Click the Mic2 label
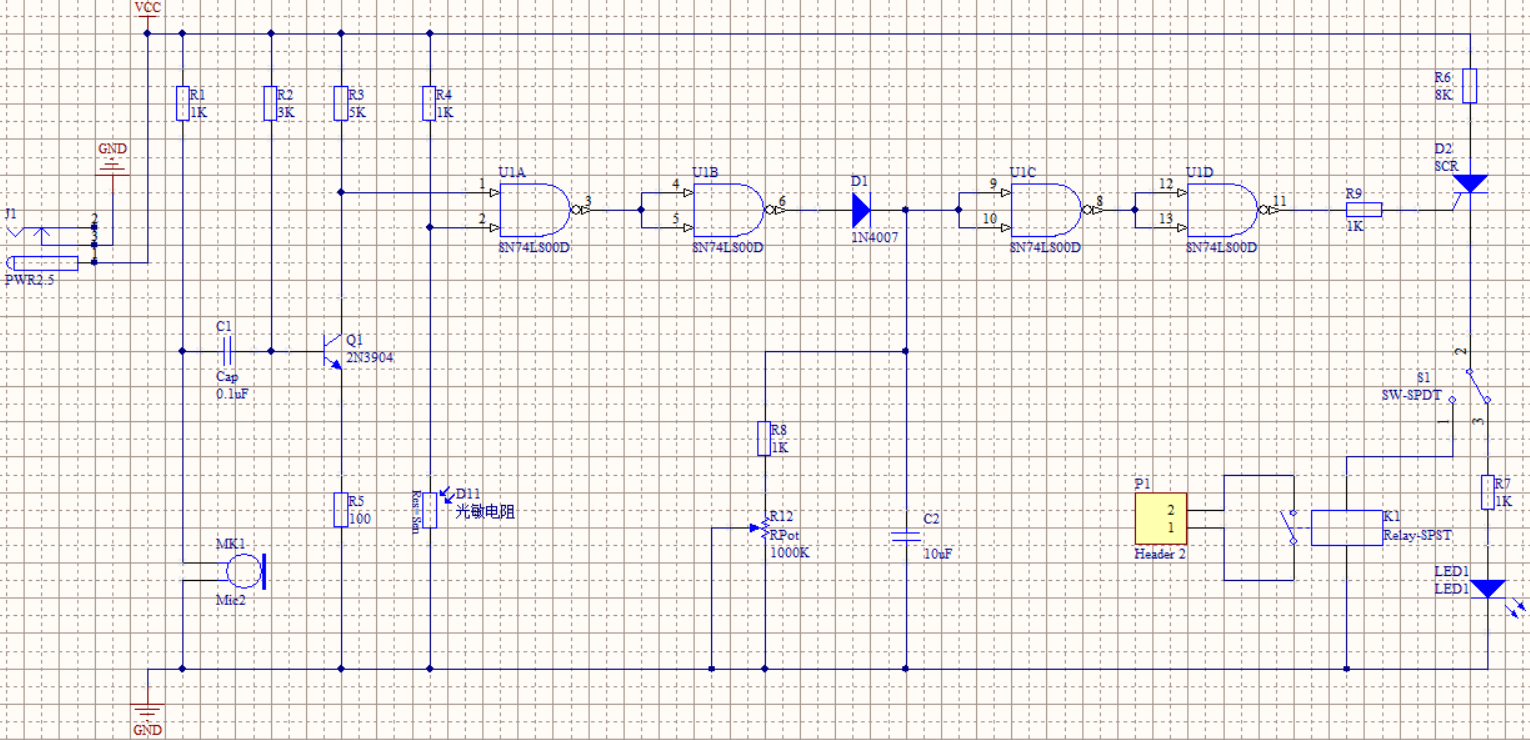The width and height of the screenshot is (1530, 740). [x=231, y=599]
